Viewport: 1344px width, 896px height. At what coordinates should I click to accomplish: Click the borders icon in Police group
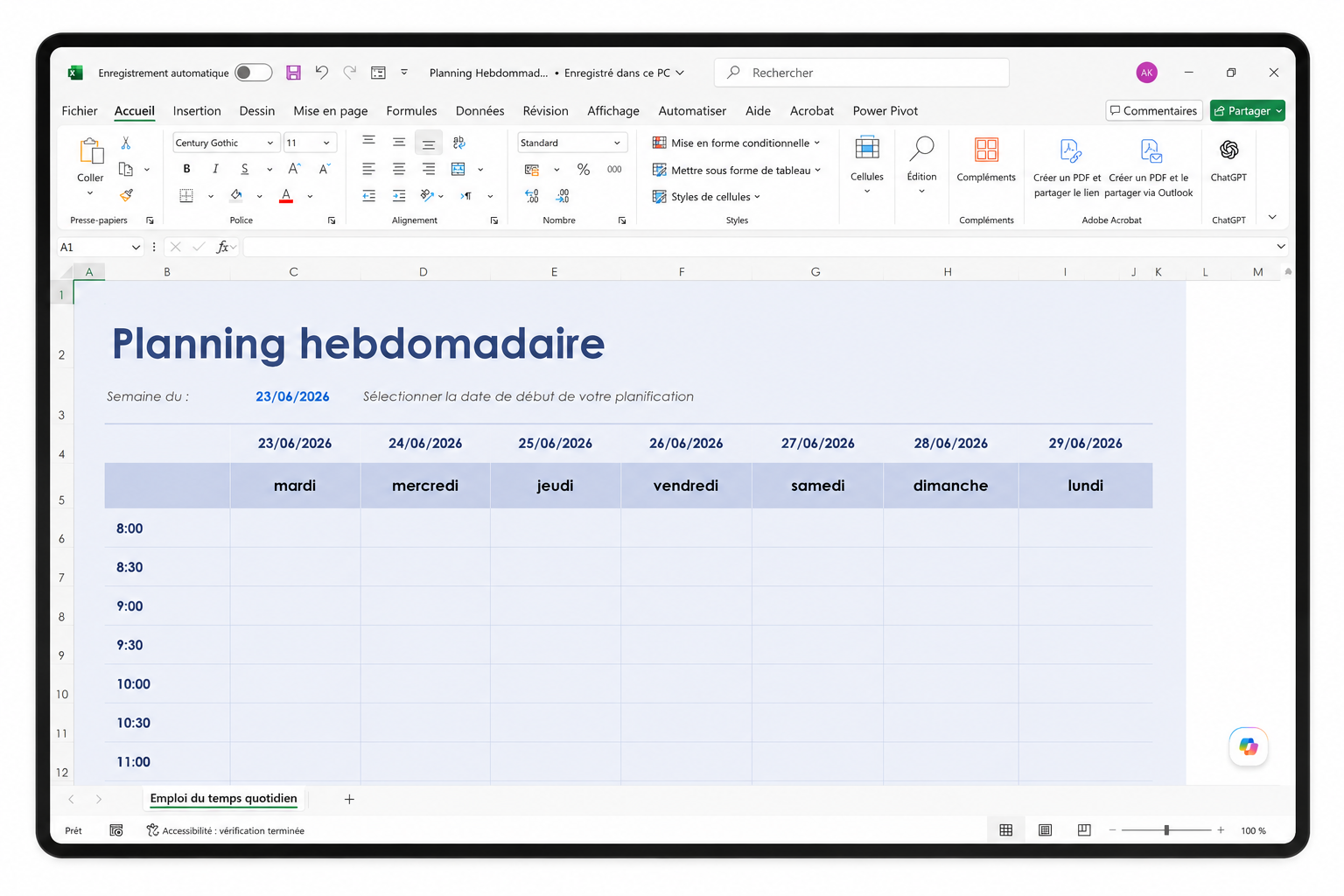pos(186,196)
